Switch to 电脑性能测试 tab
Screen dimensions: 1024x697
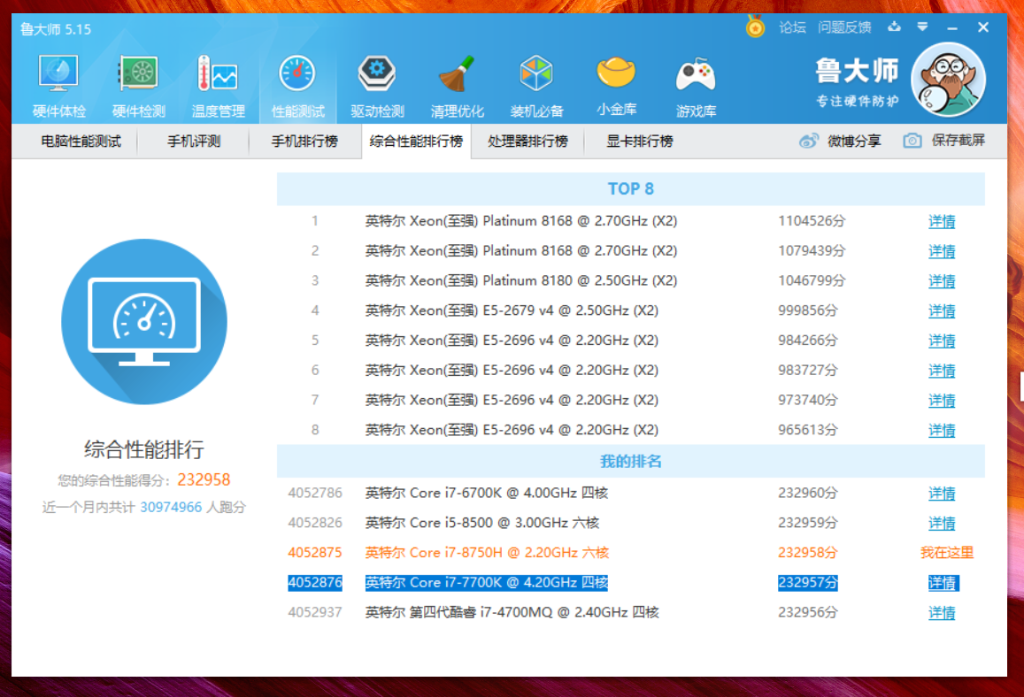click(81, 141)
